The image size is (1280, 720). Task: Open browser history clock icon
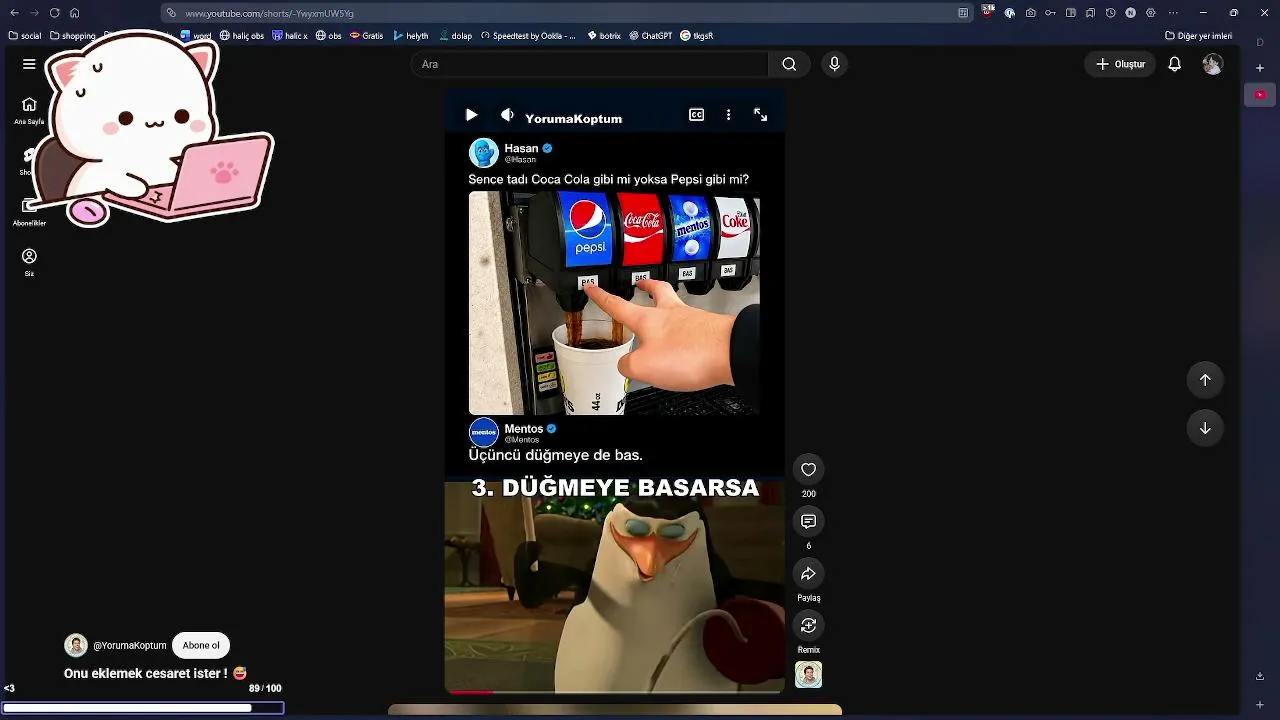pyautogui.click(x=1110, y=13)
